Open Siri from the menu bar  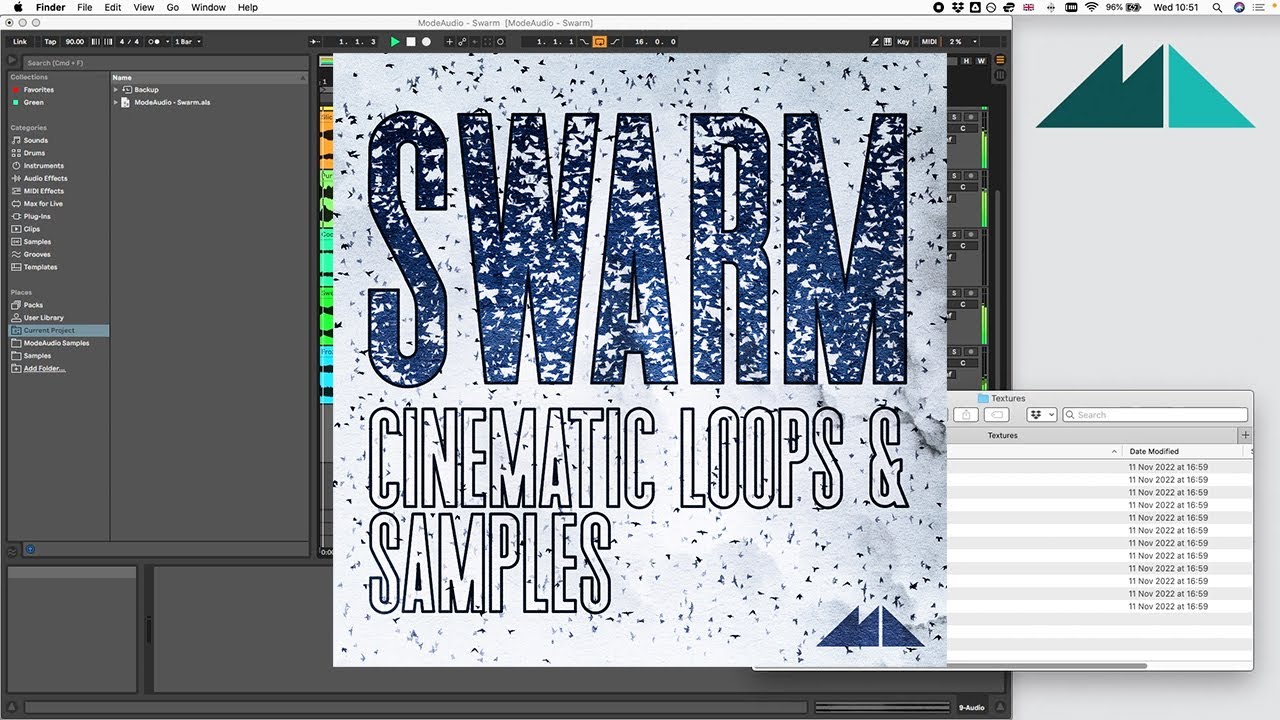1240,7
